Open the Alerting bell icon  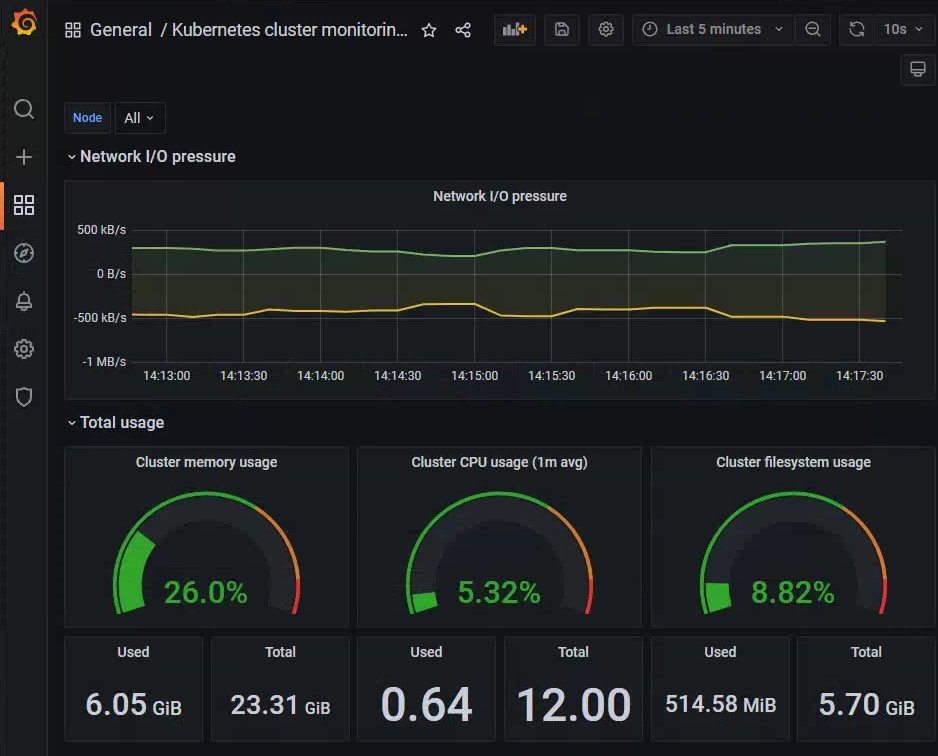point(24,301)
